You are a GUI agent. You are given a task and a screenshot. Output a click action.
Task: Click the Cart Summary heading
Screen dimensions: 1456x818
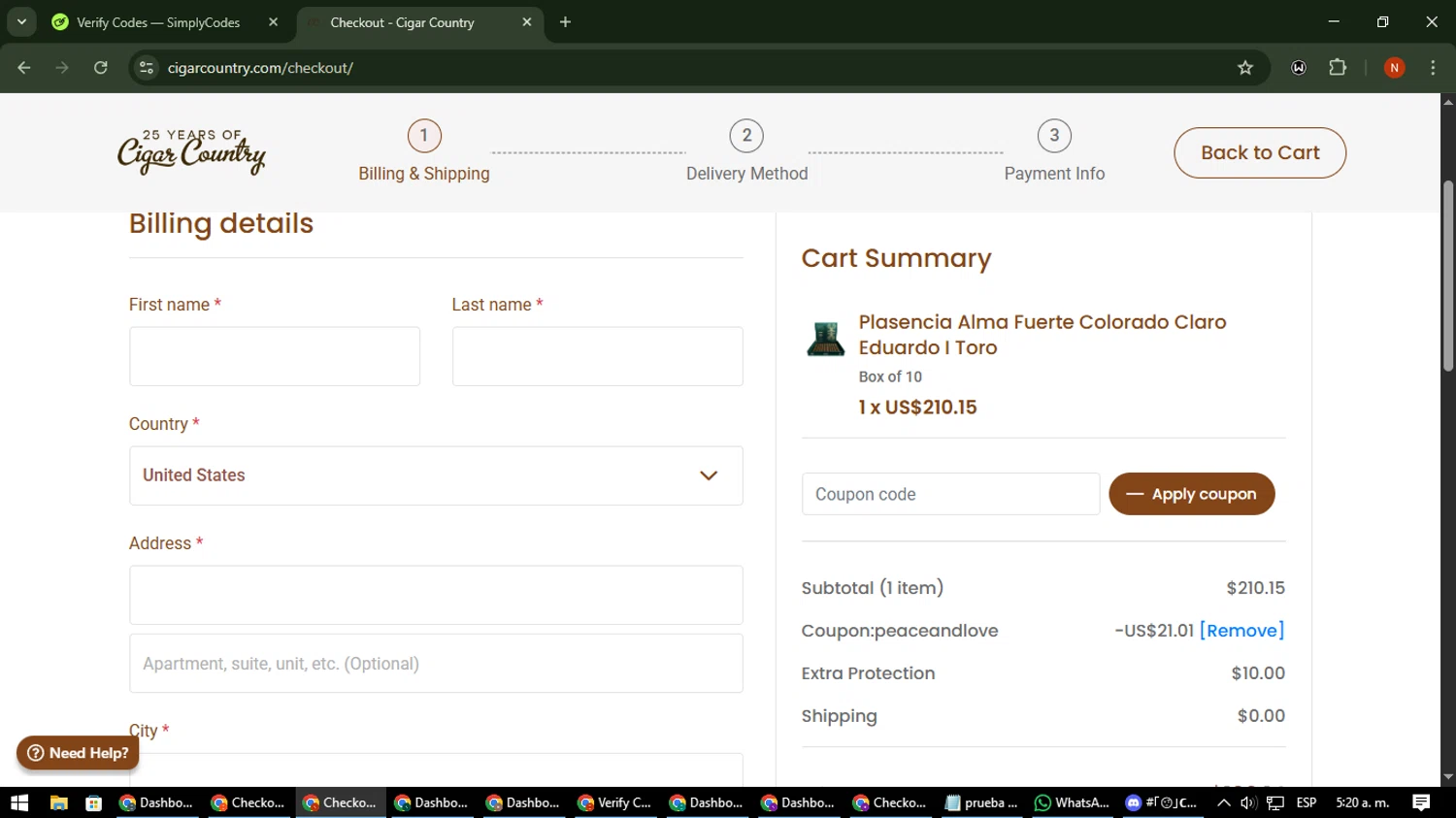(x=896, y=258)
